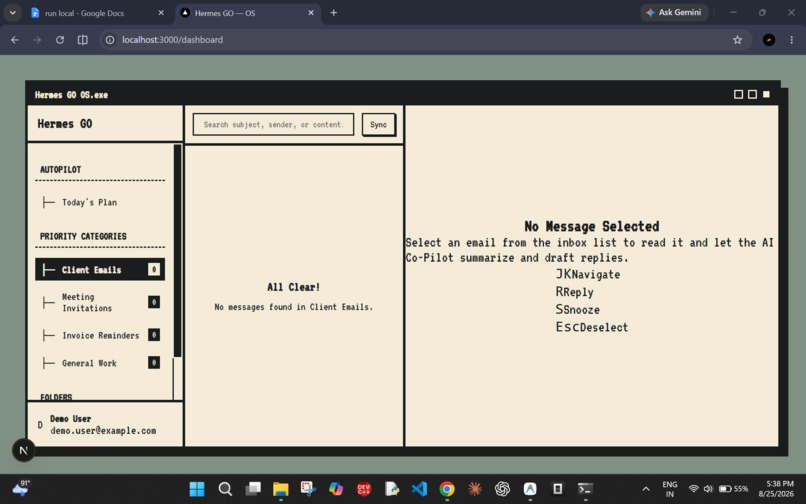806x504 pixels.
Task: View site information for localhost
Action: [x=110, y=40]
